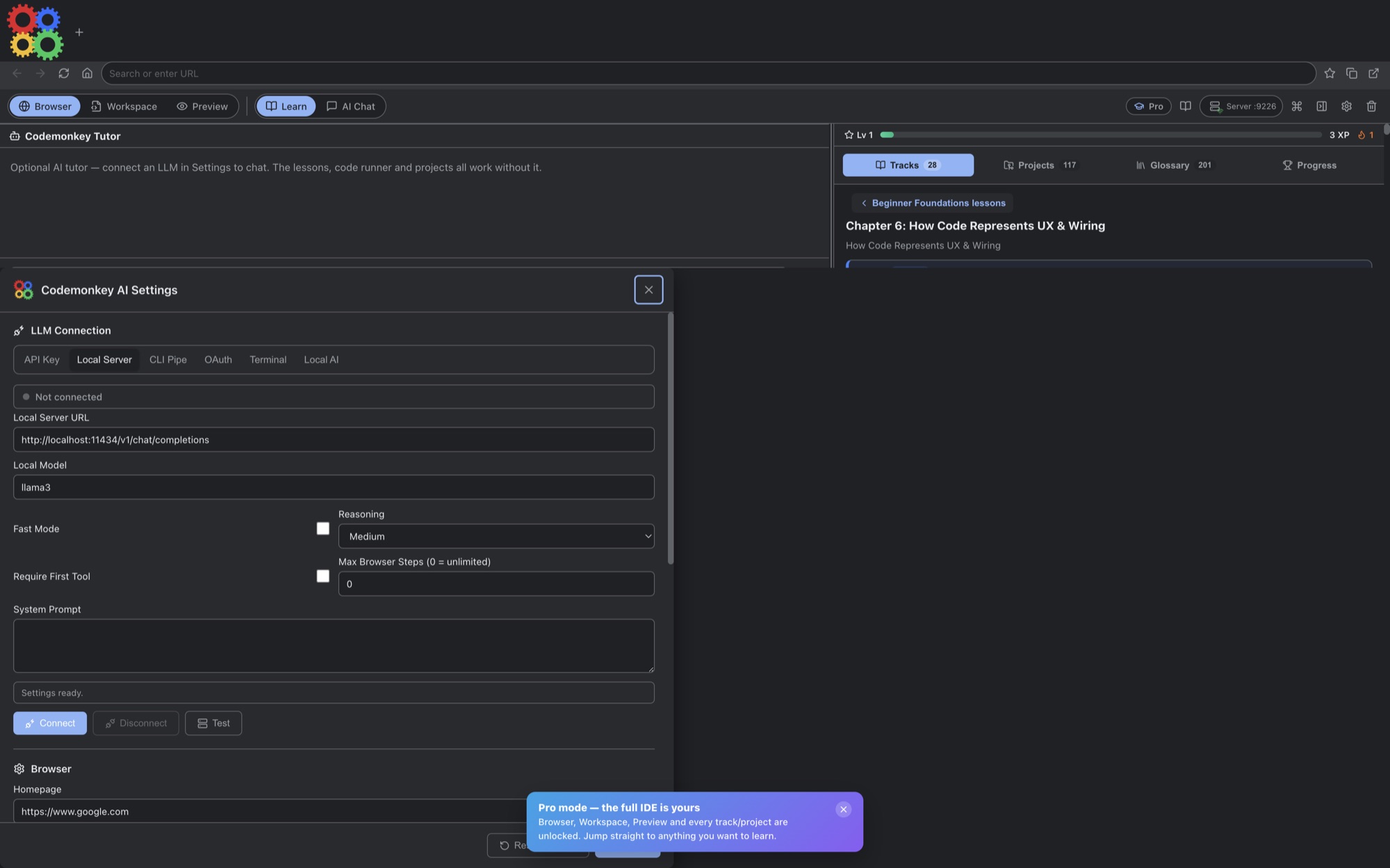
Task: Go to the homepage via home icon
Action: pyautogui.click(x=87, y=73)
